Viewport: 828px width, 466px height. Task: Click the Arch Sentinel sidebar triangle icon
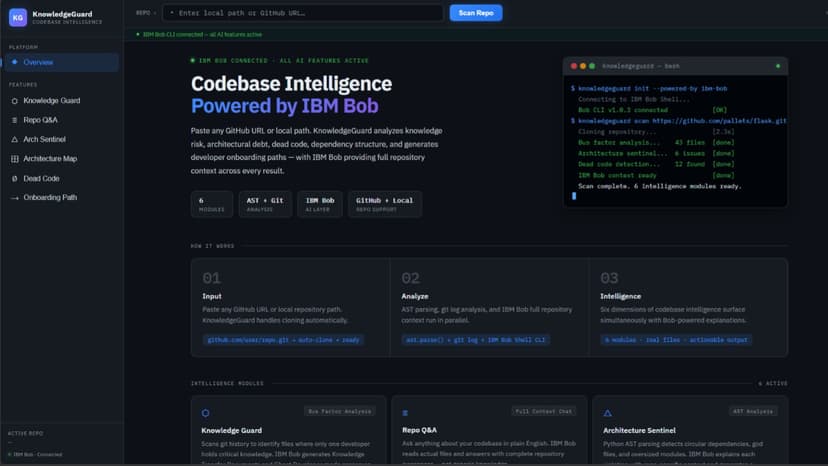click(15, 139)
